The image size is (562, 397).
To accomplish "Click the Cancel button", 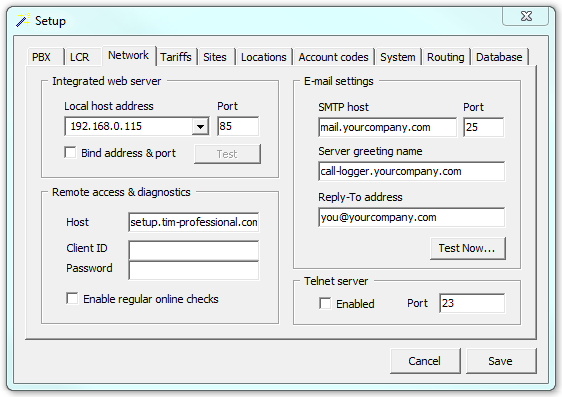I will coord(425,361).
